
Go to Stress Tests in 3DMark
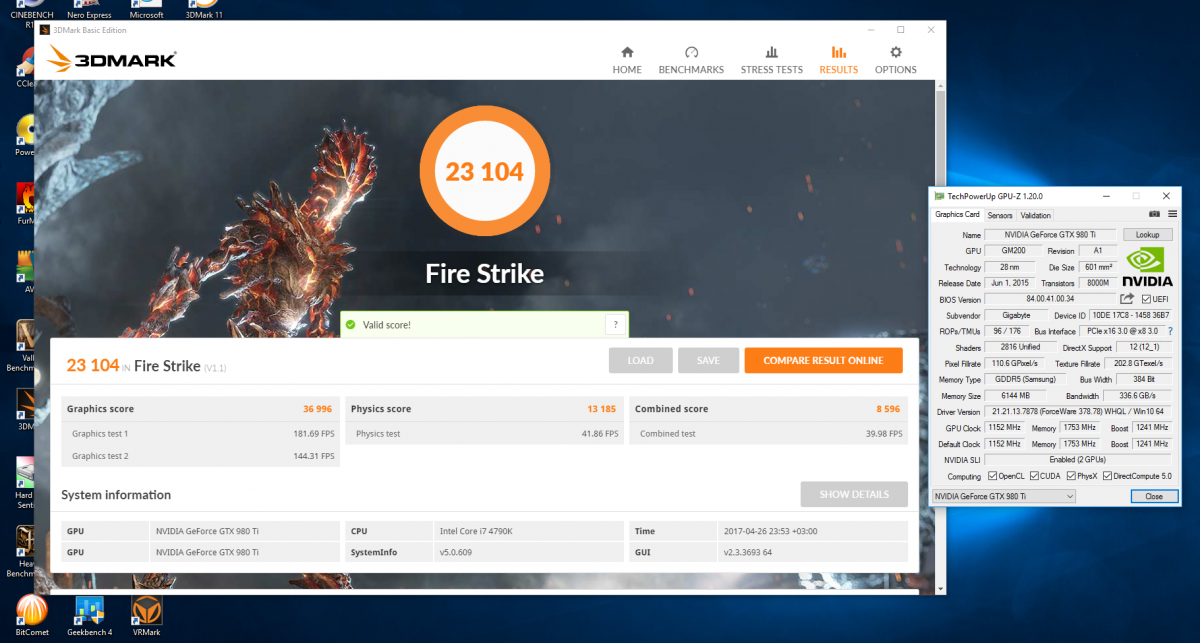pos(771,60)
